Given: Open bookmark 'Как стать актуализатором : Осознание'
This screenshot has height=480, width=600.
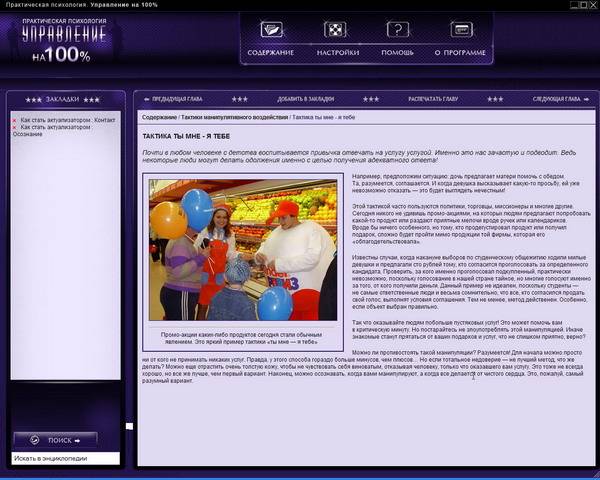Looking at the screenshot, I should click(x=58, y=128).
